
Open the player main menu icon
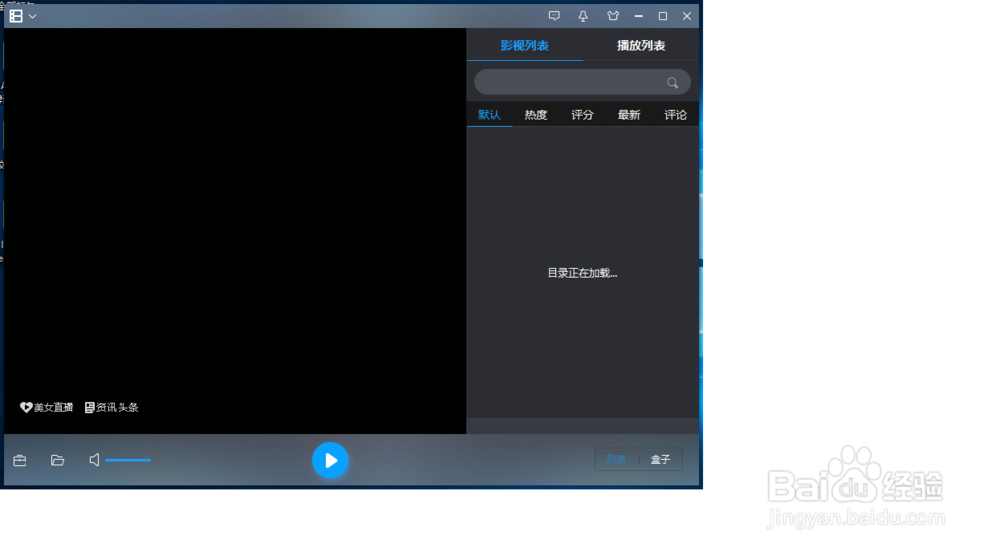16,16
